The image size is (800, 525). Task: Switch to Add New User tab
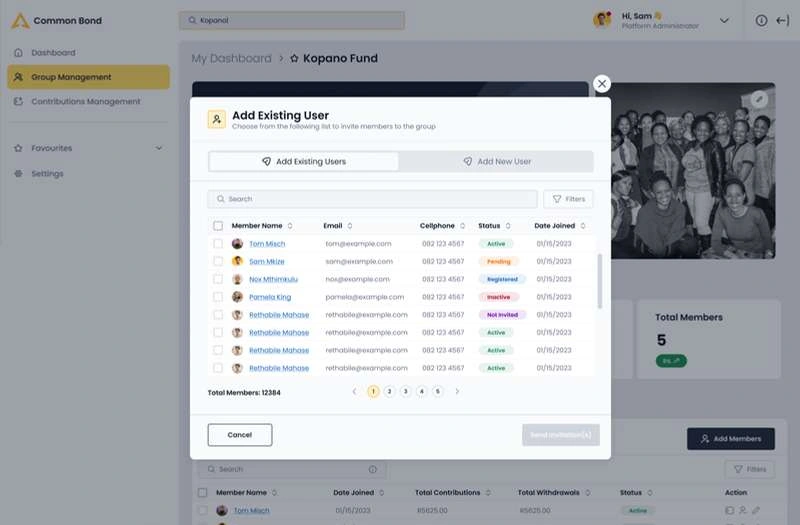coord(496,162)
